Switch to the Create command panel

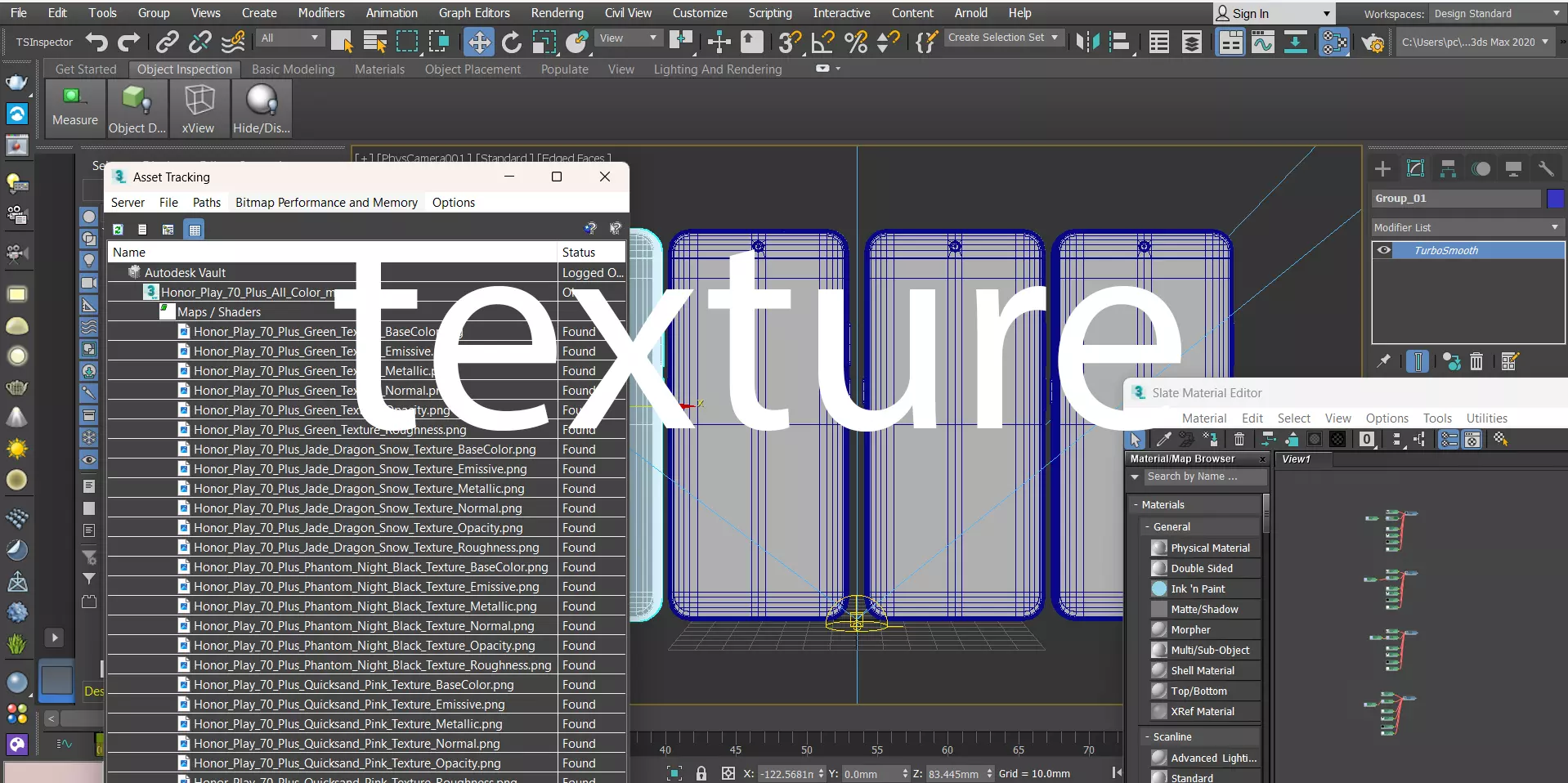(1383, 169)
